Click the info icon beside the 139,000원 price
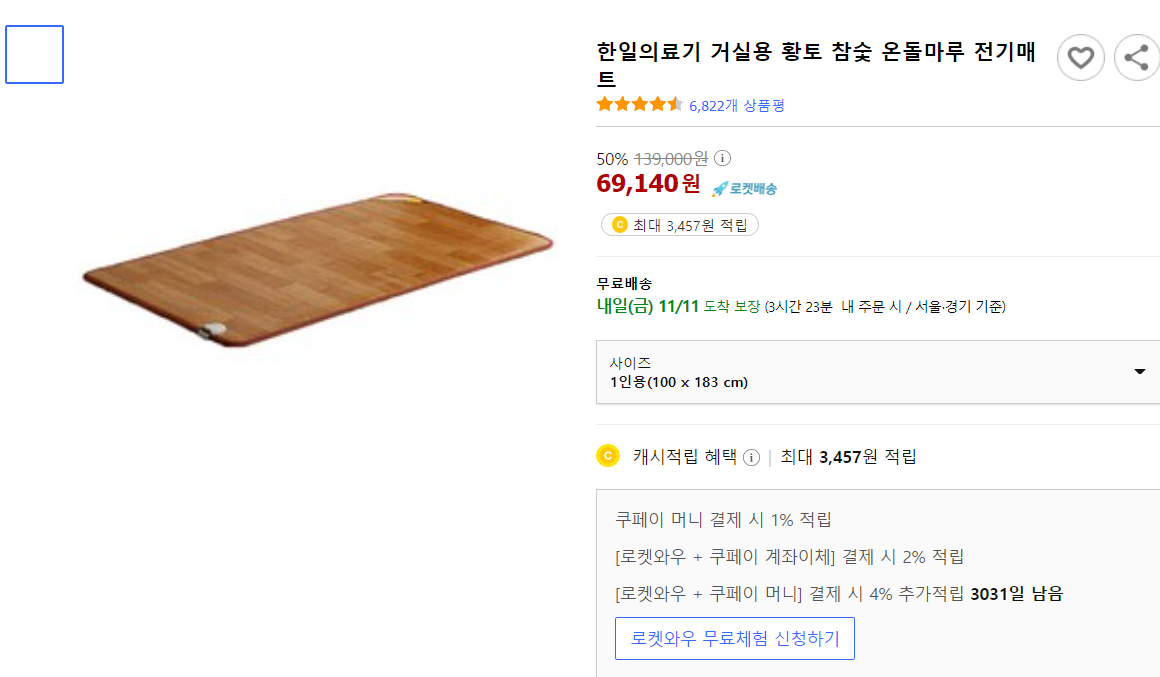This screenshot has height=677, width=1160. tap(722, 158)
